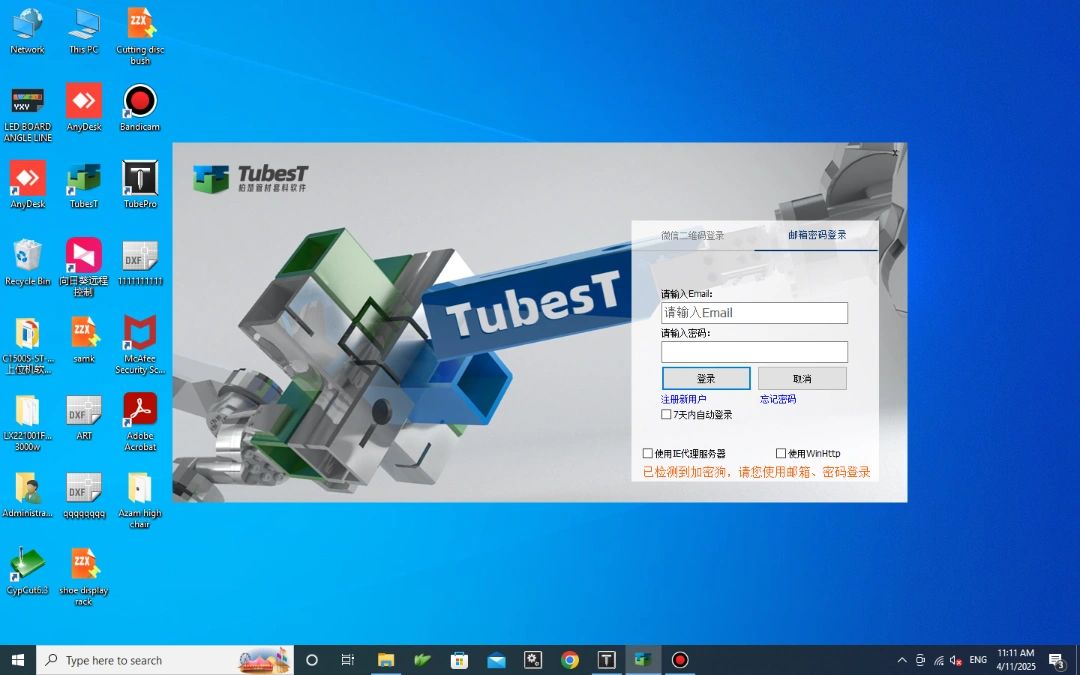Viewport: 1080px width, 675px height.
Task: Focus the Email input field
Action: pyautogui.click(x=754, y=313)
